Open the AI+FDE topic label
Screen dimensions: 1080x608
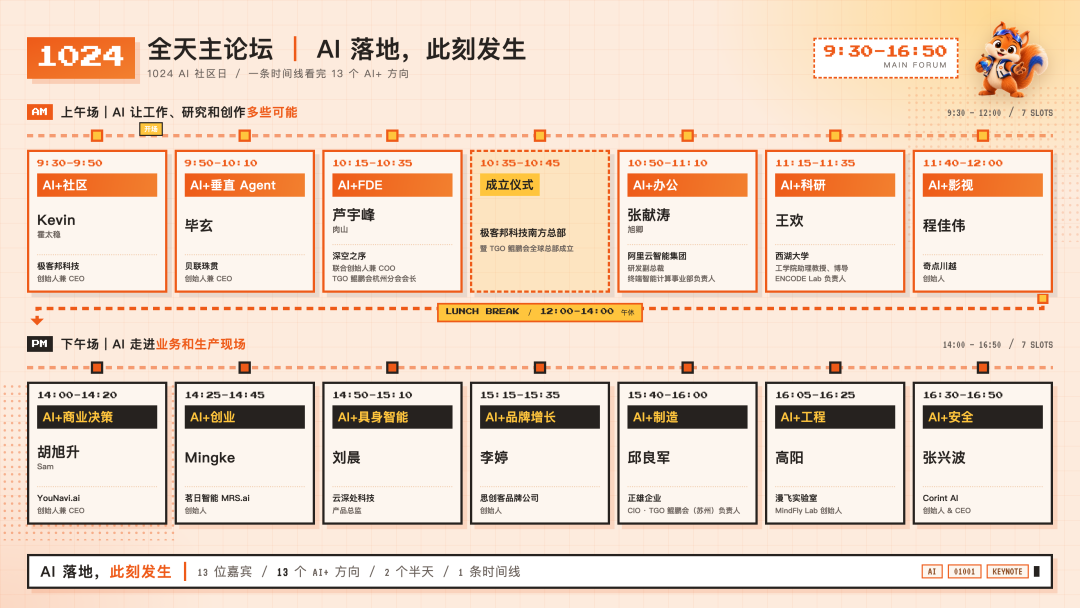pyautogui.click(x=392, y=185)
